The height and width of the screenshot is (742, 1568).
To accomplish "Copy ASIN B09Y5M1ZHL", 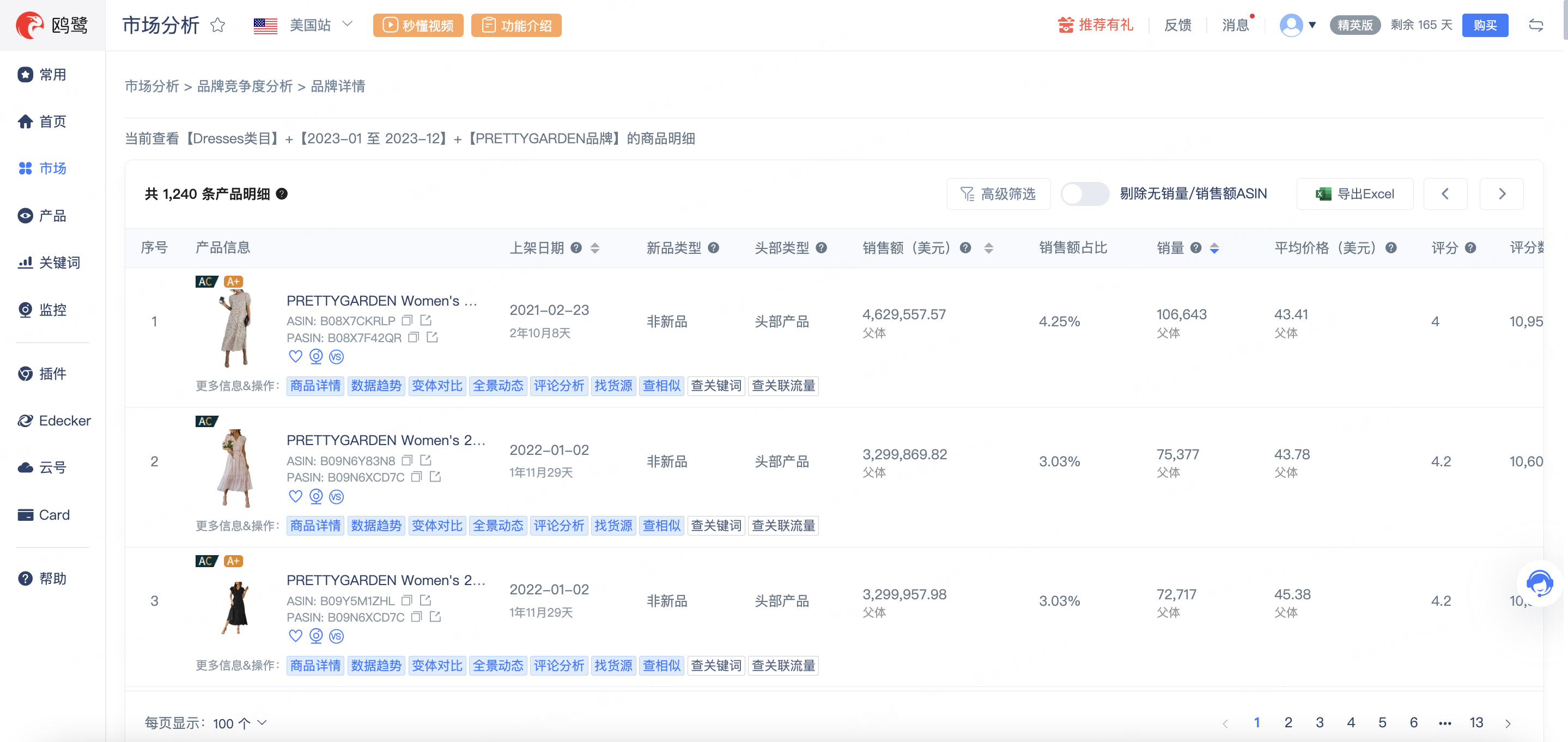I will tap(407, 600).
